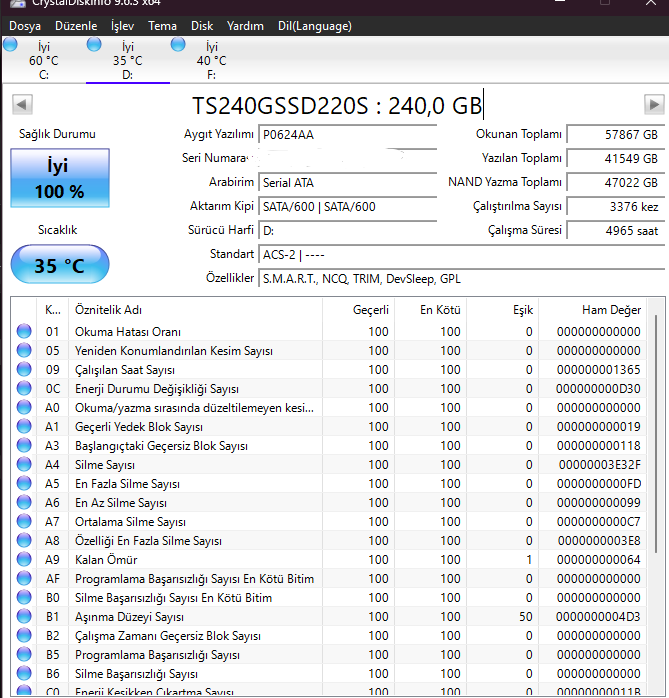The image size is (669, 698).
Task: Click power on hours 4965 saat
Action: point(616,231)
